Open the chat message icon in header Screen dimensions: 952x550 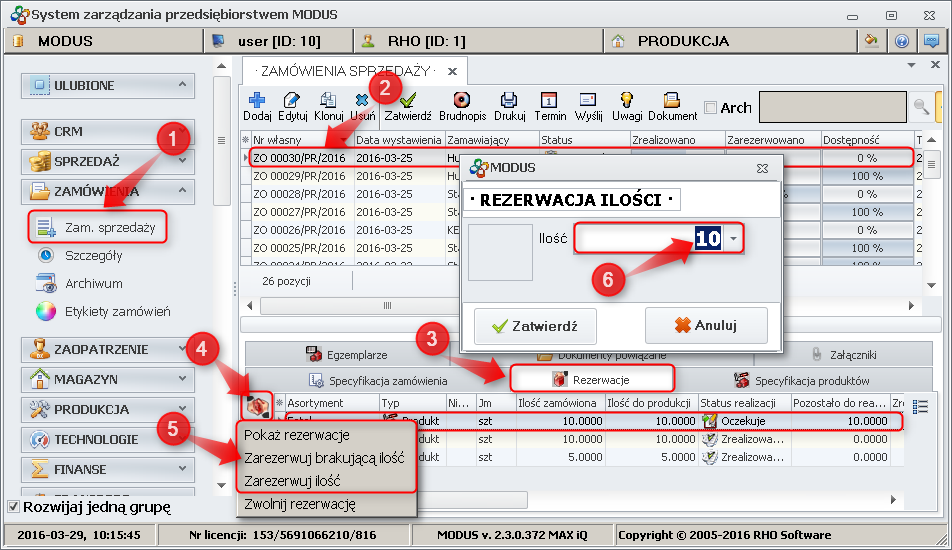(931, 41)
